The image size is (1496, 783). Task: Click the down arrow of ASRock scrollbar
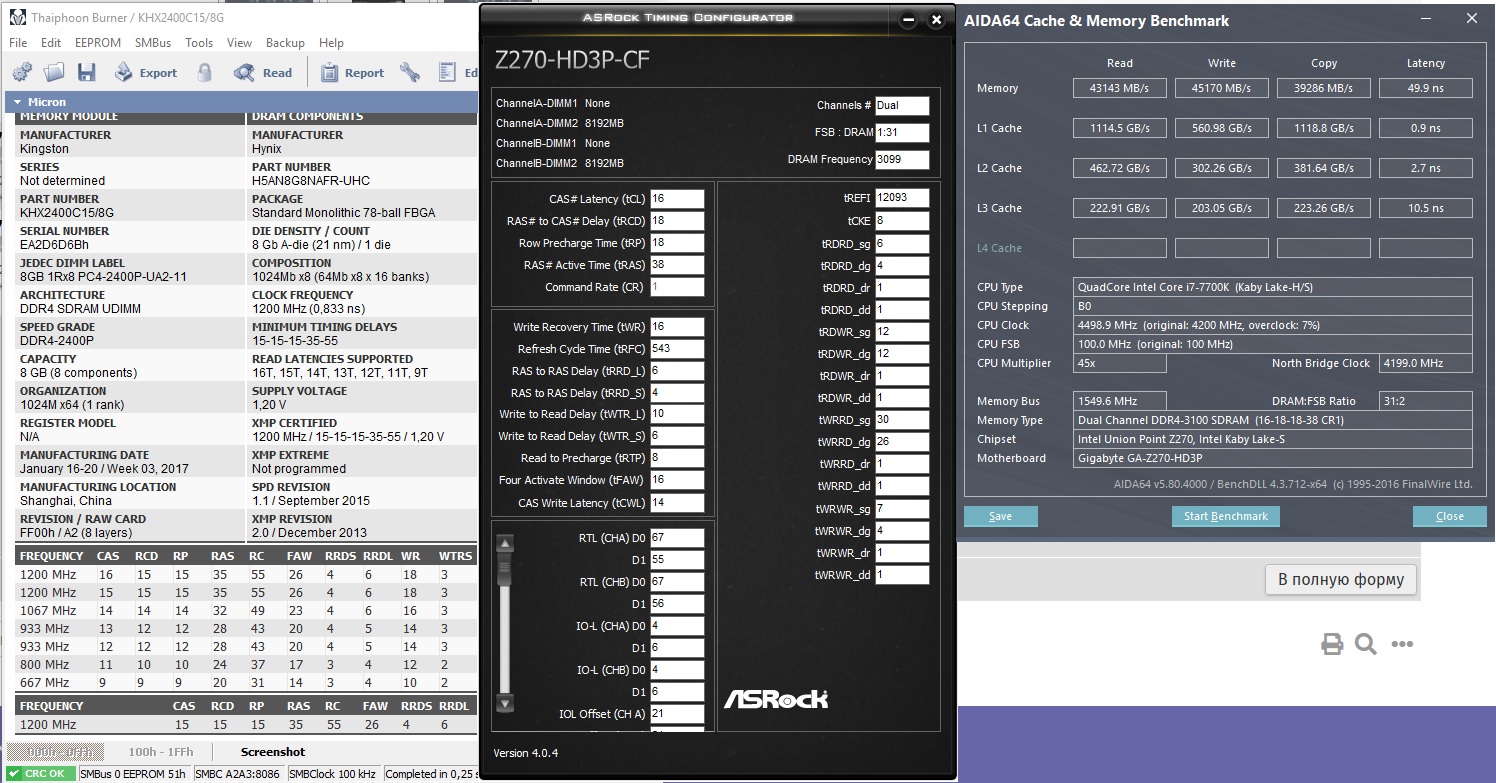pos(505,703)
